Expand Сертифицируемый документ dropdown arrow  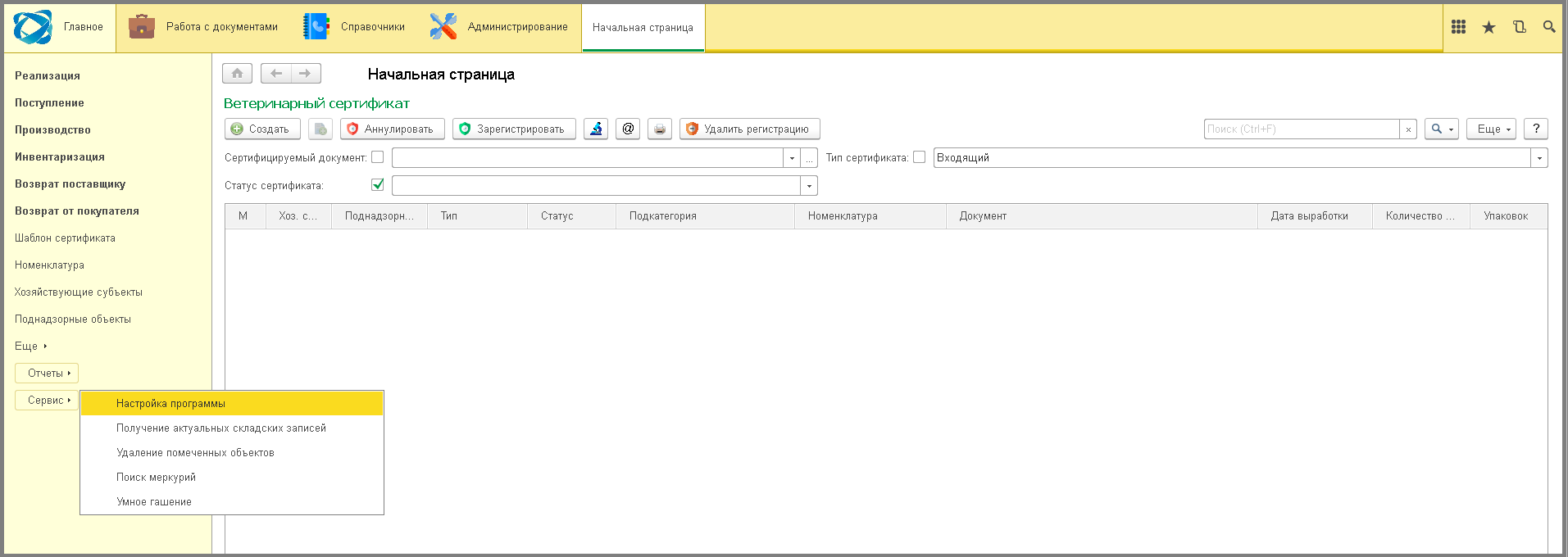click(792, 158)
